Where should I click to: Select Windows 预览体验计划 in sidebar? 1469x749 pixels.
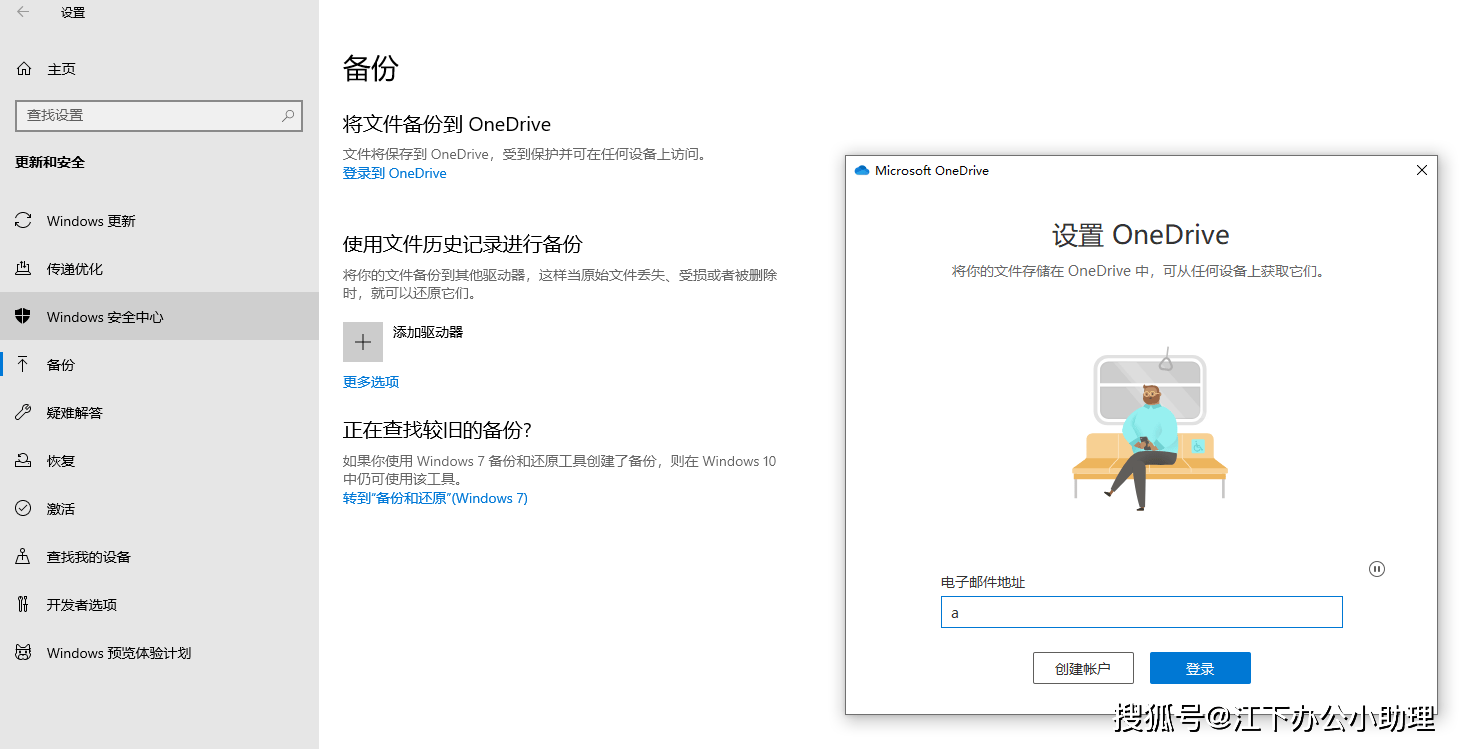pos(160,653)
